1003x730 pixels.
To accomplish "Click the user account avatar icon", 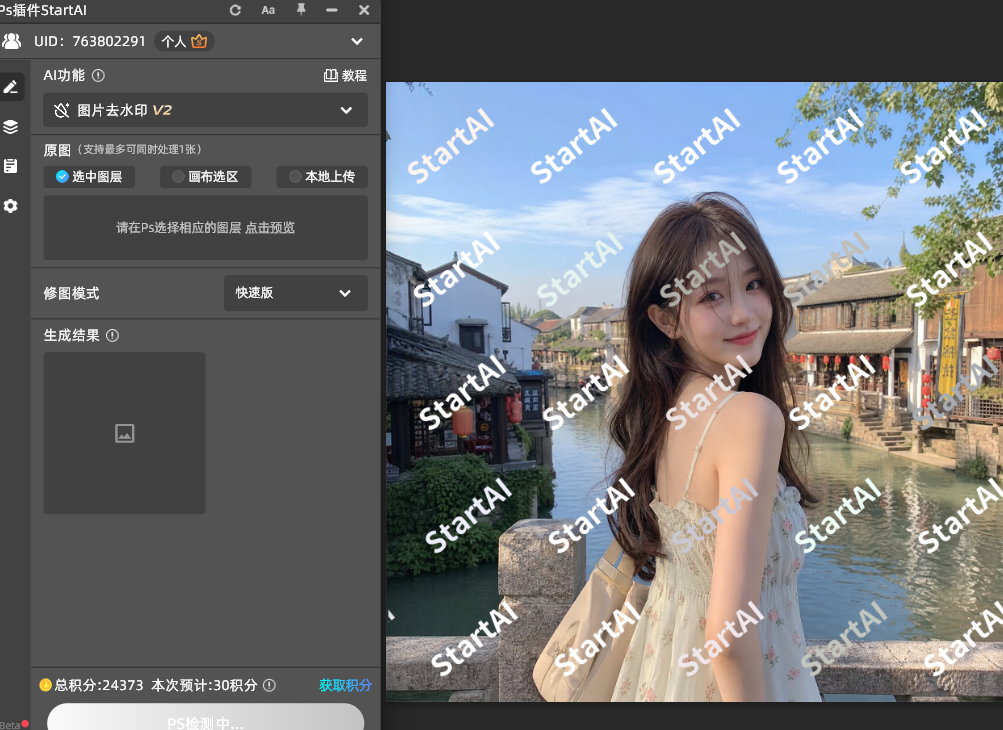I will (12, 41).
